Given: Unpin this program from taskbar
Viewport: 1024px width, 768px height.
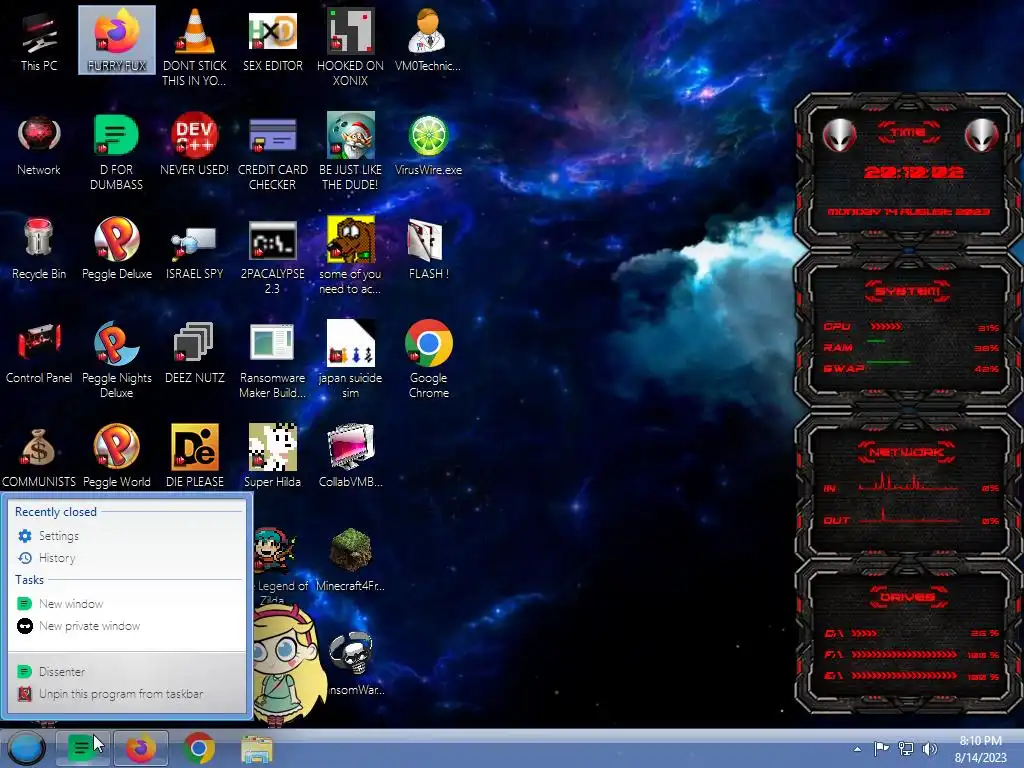Looking at the screenshot, I should (127, 694).
